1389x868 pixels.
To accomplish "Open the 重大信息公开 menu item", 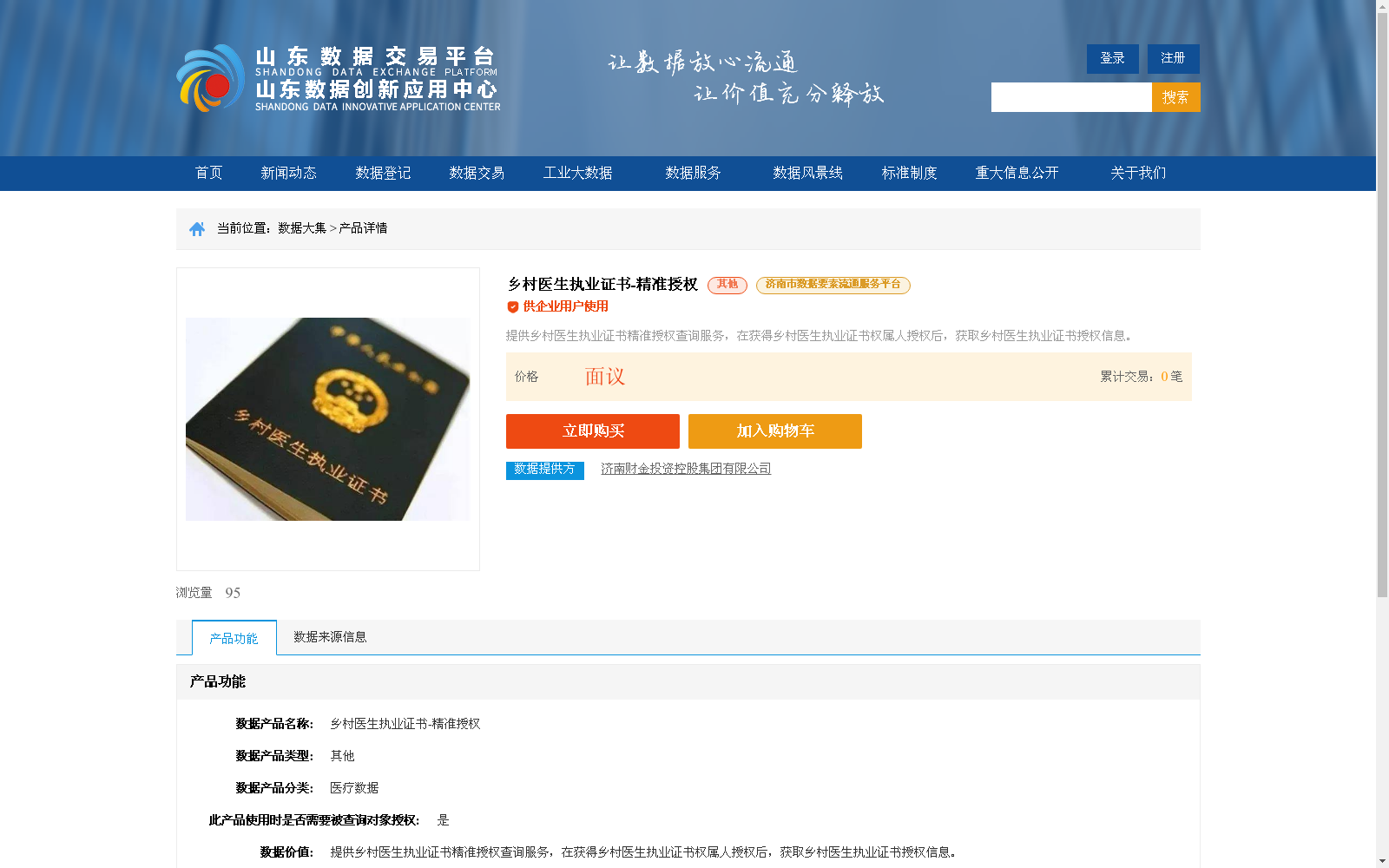I will point(1017,173).
